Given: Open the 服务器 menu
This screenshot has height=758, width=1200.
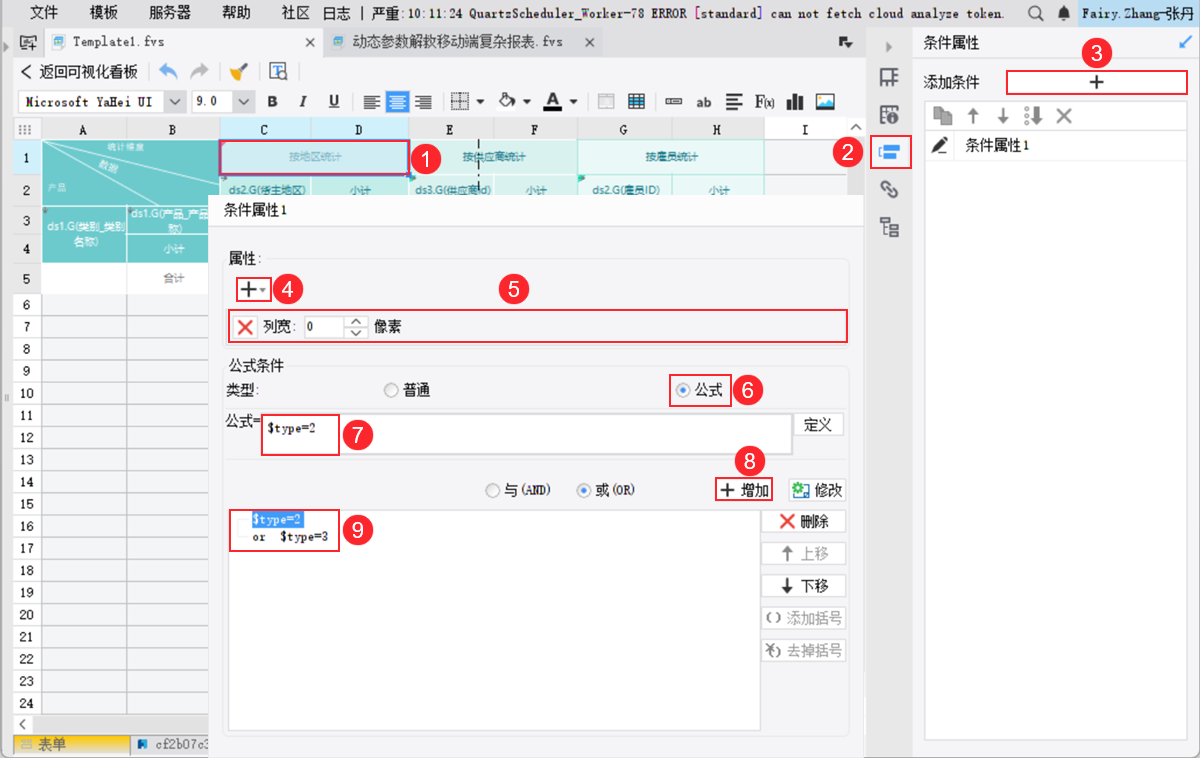Looking at the screenshot, I should pos(170,13).
